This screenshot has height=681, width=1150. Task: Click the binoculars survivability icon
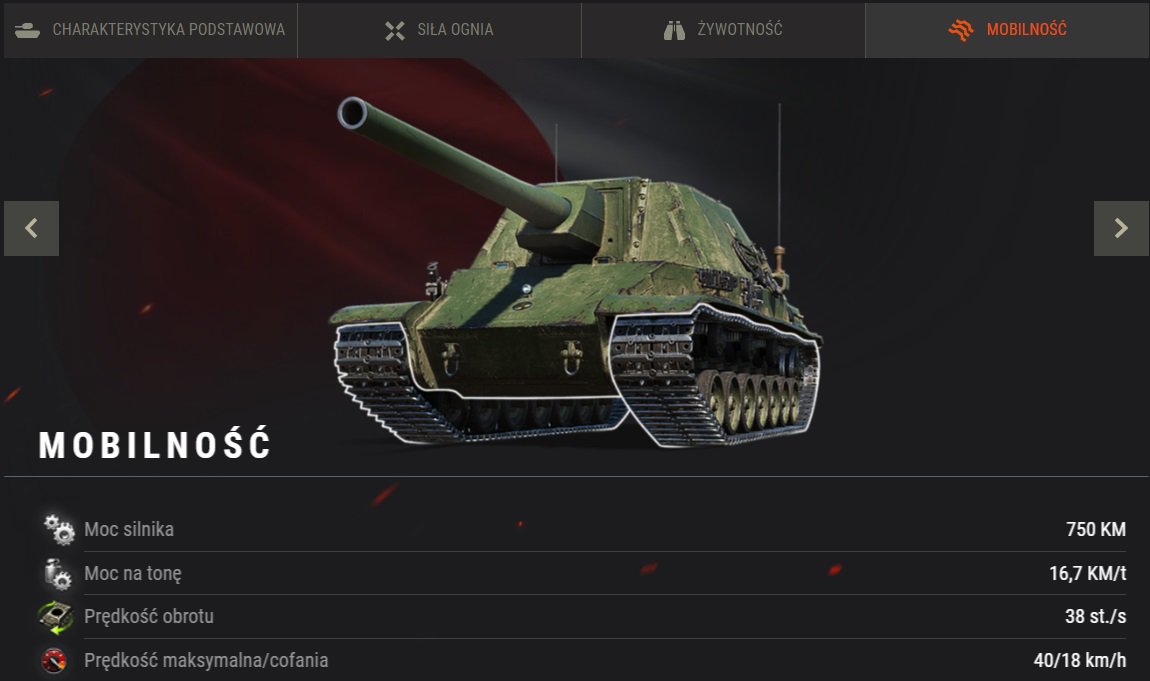coord(674,30)
